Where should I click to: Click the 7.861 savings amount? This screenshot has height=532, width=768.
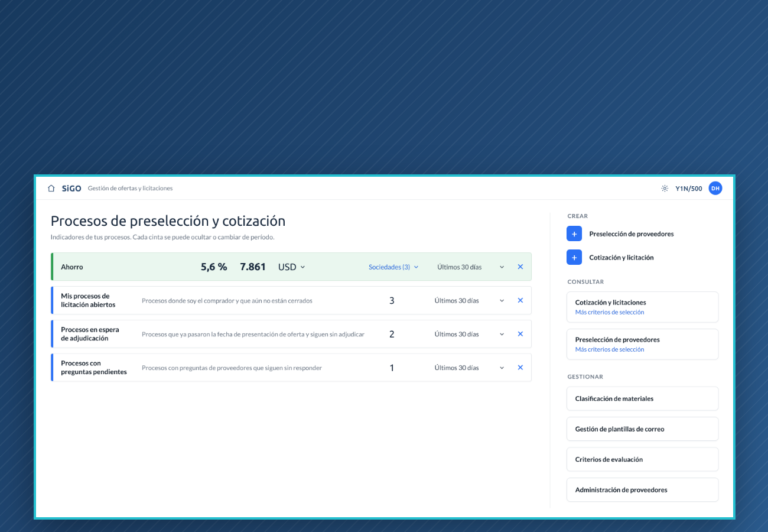(252, 267)
